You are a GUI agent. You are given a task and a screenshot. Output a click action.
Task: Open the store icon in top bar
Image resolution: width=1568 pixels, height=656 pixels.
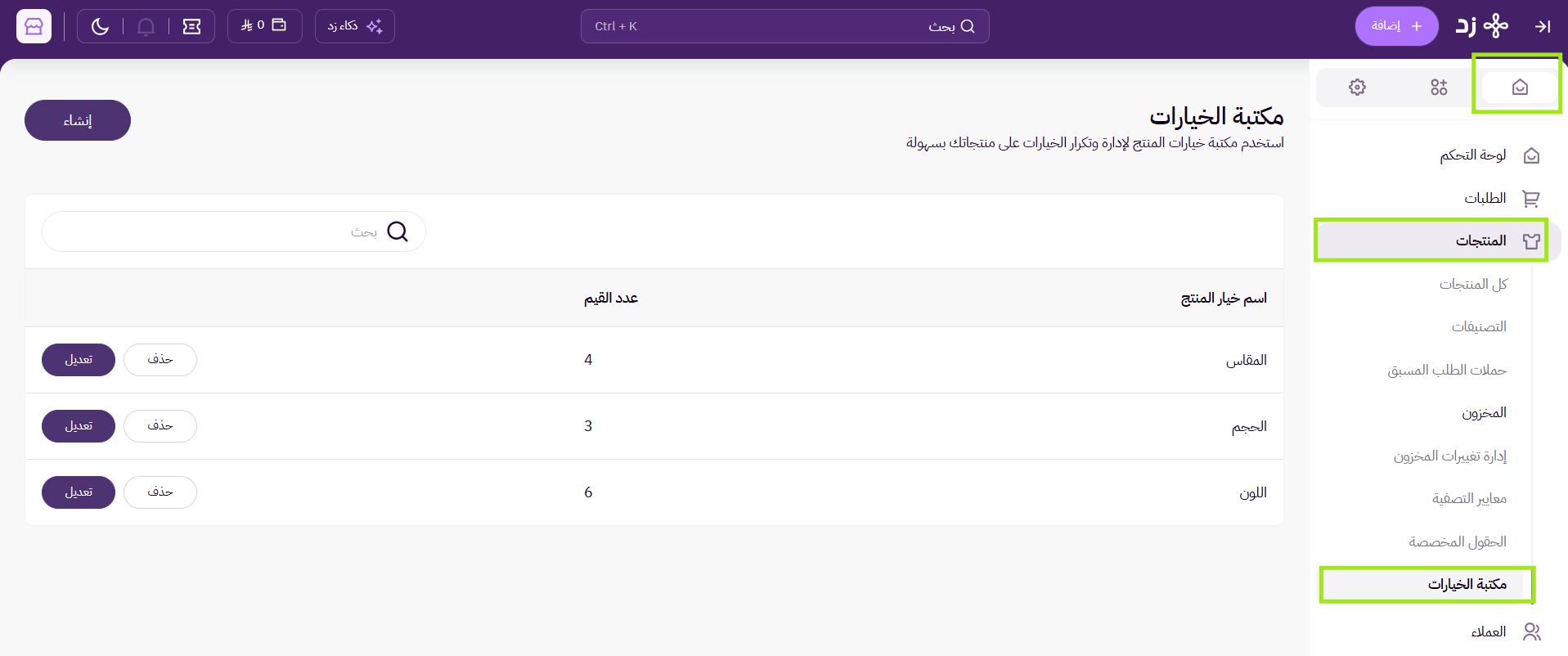(34, 26)
